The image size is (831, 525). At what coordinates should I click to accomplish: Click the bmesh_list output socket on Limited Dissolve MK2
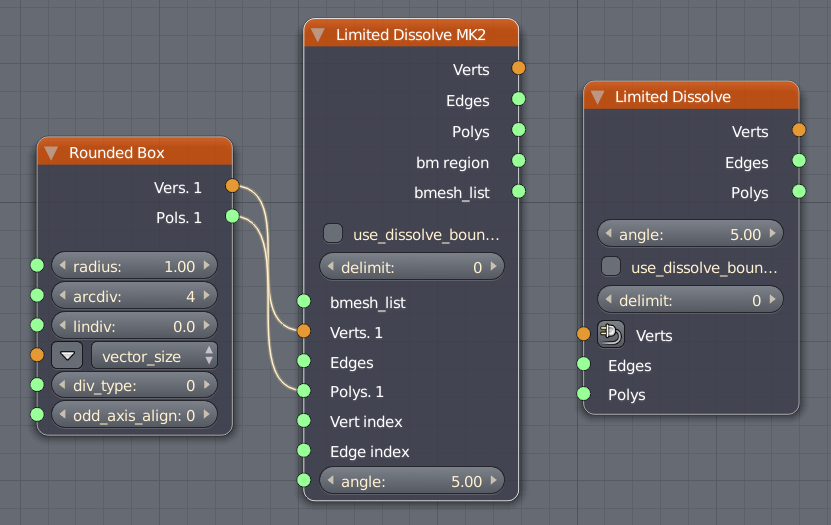click(518, 190)
